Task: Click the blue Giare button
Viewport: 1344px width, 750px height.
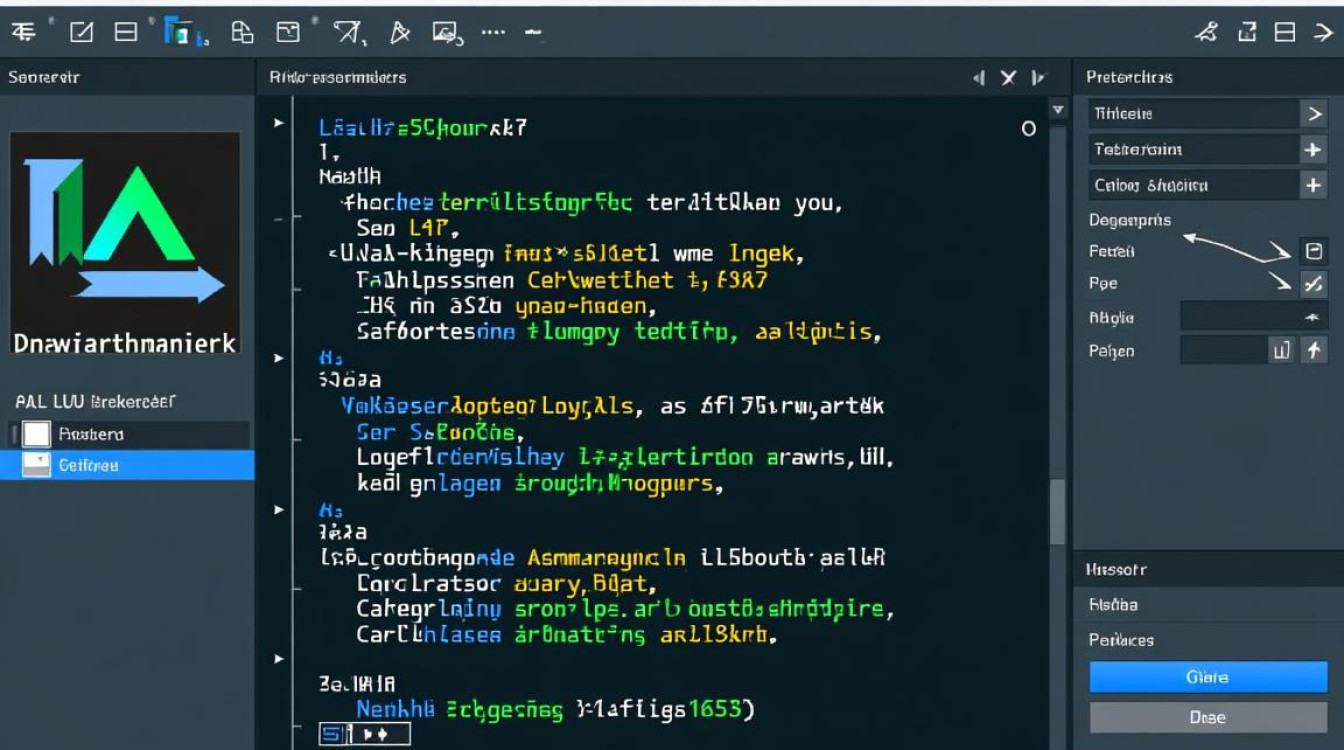Action: coord(1207,677)
